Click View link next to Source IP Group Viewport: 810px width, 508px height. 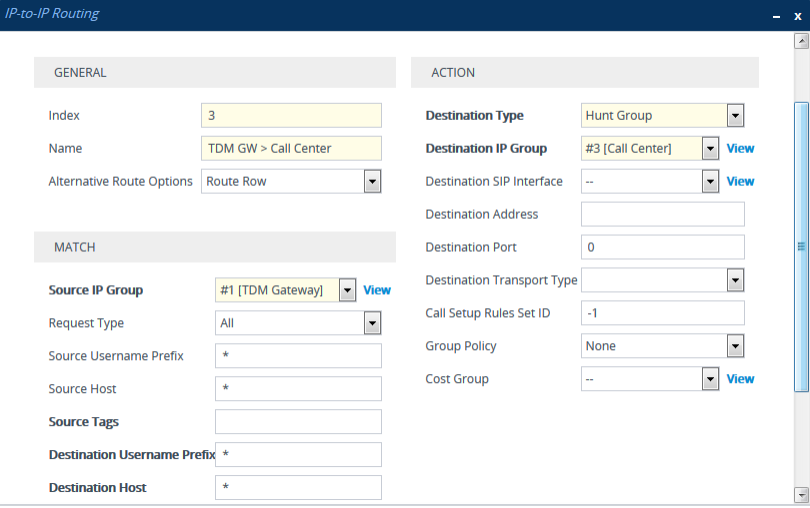click(x=377, y=290)
